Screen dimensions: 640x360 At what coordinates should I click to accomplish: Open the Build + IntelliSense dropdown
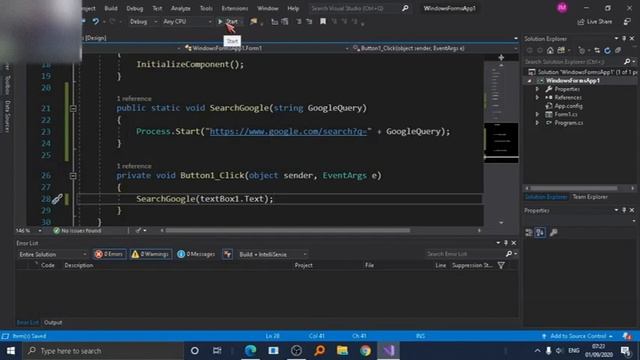[x=273, y=254]
